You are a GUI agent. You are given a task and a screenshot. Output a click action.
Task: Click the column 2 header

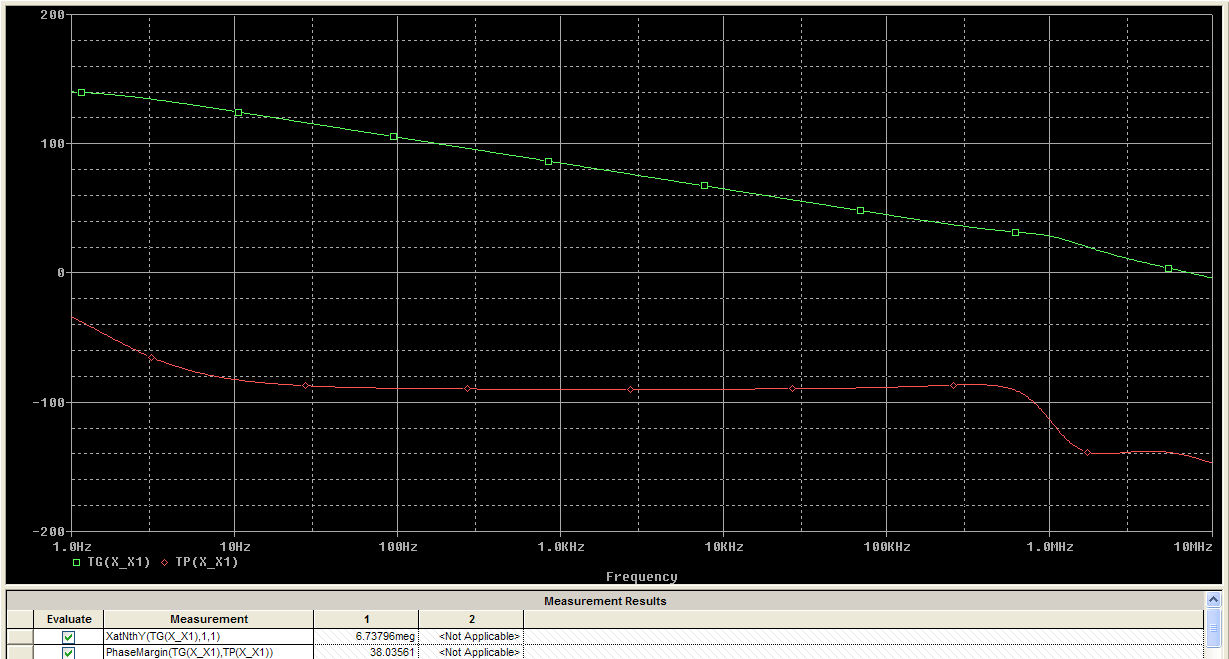click(471, 619)
